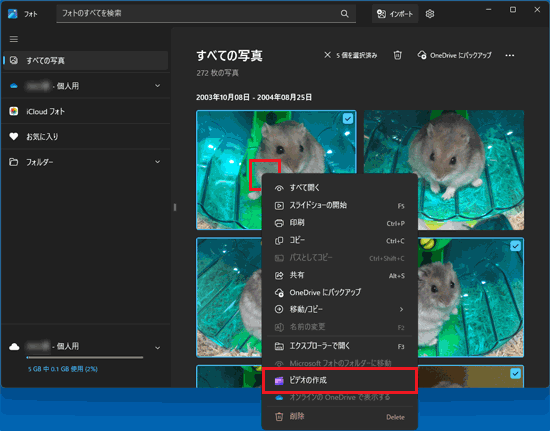
Task: Choose ビデオの作成 in the context menu
Action: point(340,381)
